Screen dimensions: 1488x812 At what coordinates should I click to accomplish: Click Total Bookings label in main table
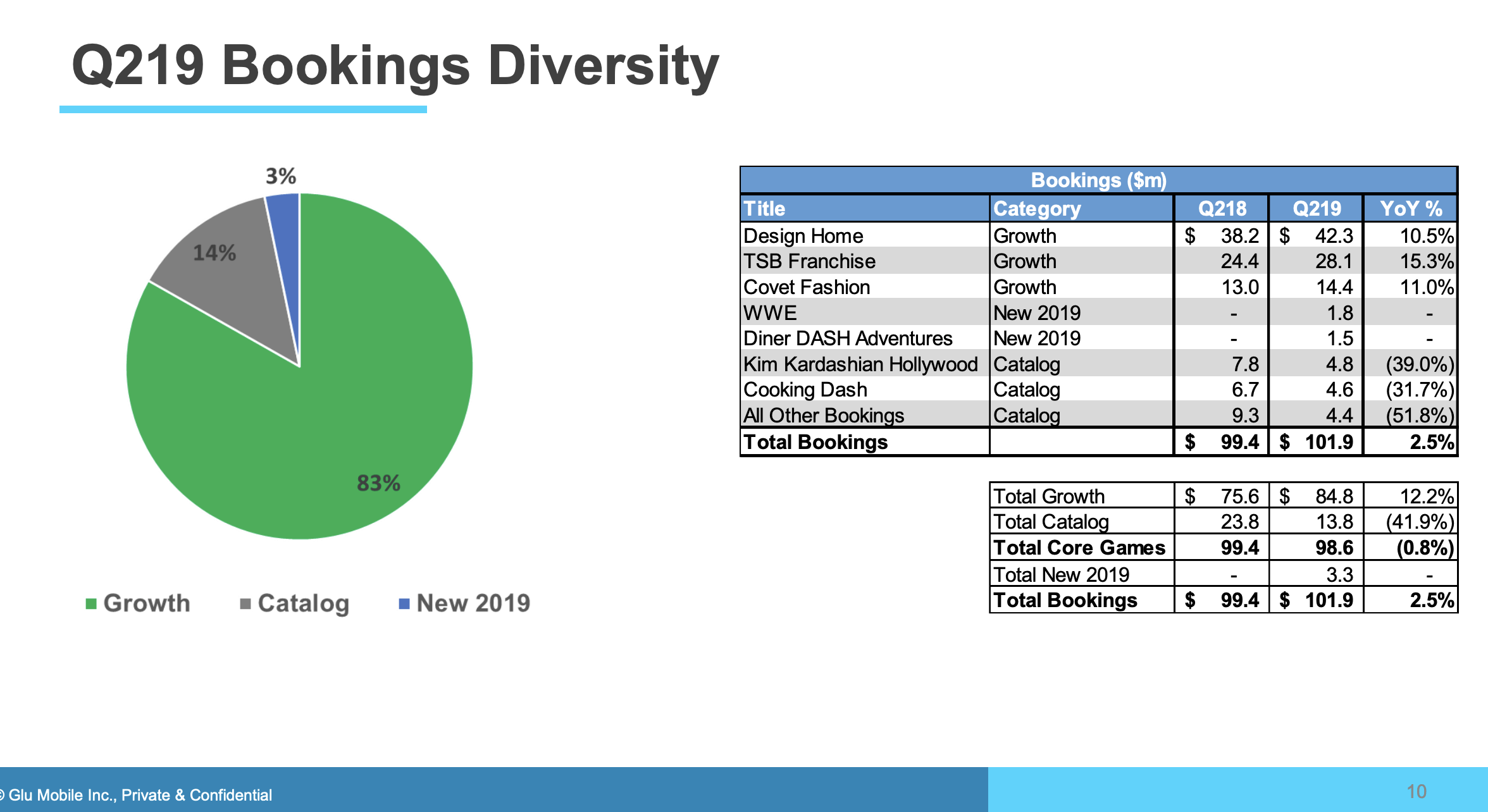click(x=815, y=442)
